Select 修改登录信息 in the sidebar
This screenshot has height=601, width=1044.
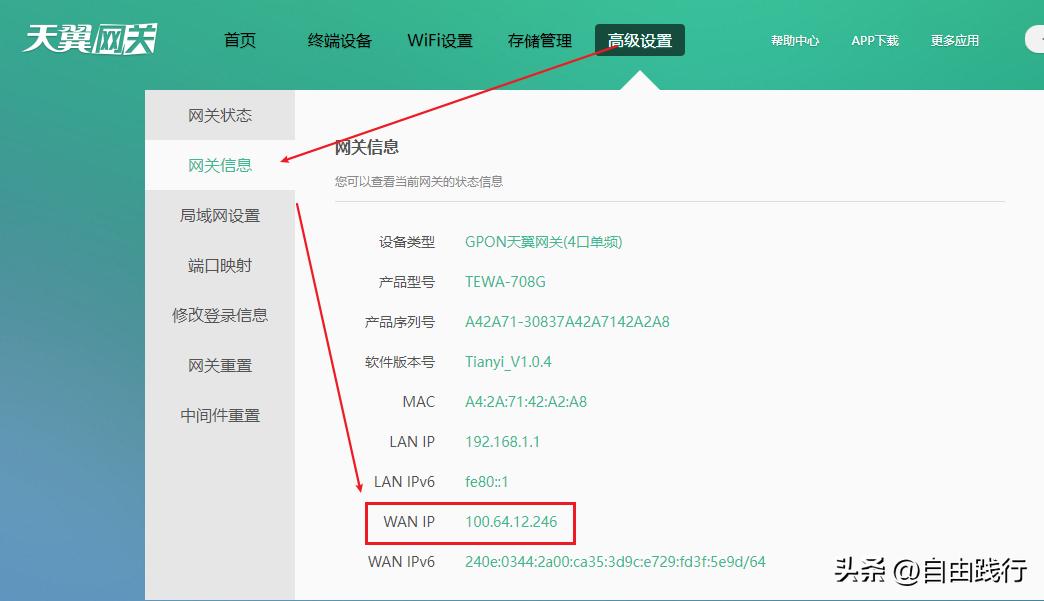(x=220, y=315)
